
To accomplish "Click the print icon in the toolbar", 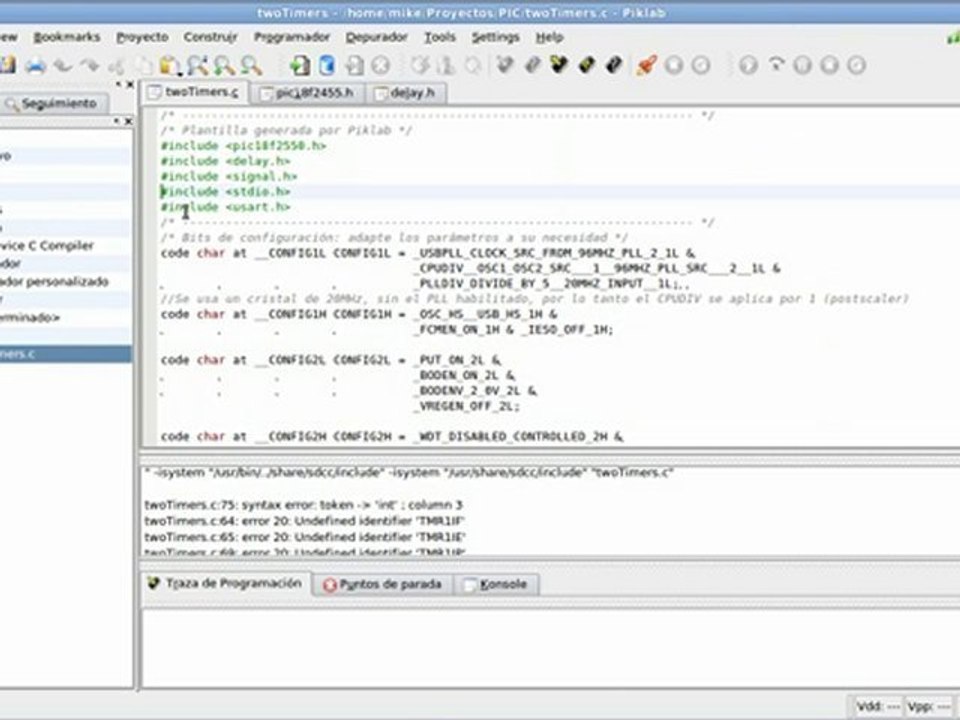I will pos(35,65).
